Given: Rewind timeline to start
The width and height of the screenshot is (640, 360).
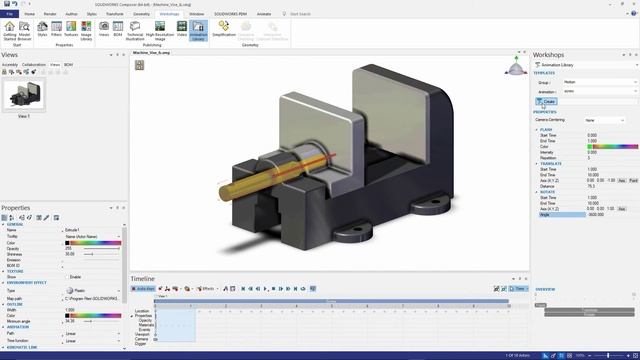Looking at the screenshot, I should 243,289.
